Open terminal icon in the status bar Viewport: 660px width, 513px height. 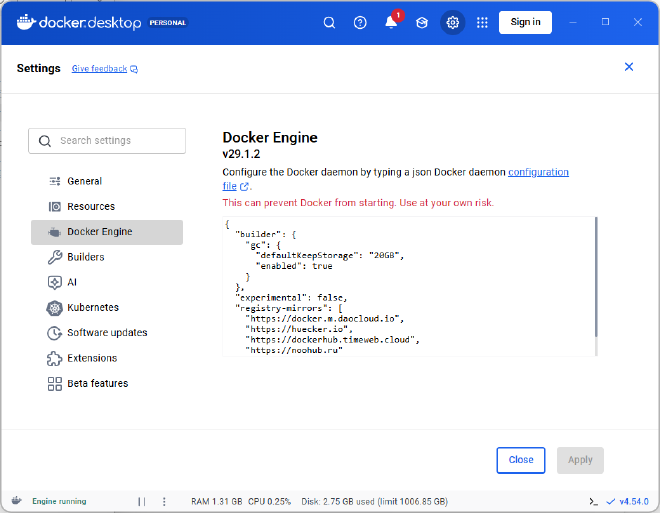coord(594,501)
